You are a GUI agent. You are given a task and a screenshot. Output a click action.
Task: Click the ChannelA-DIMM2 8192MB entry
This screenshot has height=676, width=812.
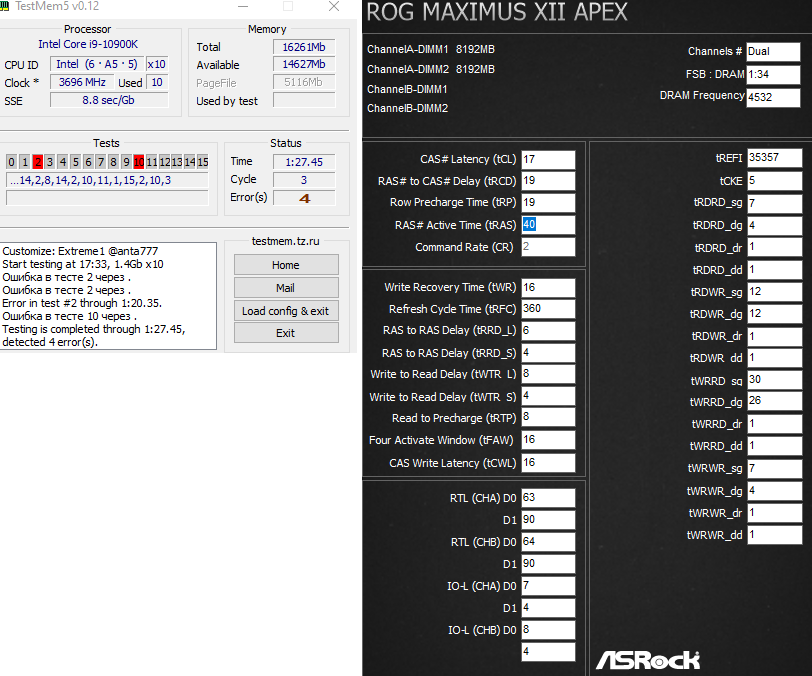pos(431,69)
